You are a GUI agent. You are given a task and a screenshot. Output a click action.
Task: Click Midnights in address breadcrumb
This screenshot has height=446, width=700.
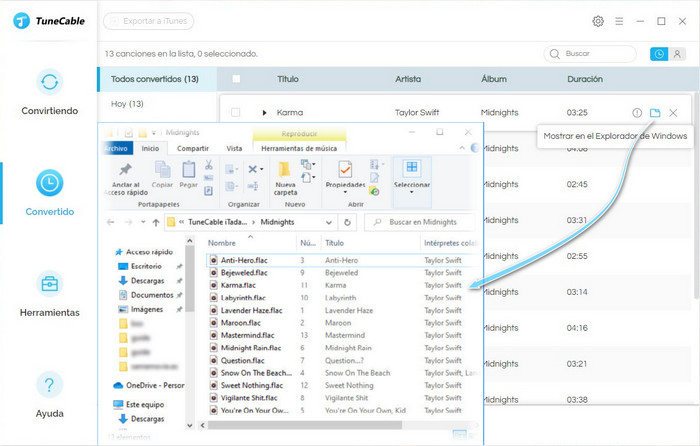pyautogui.click(x=277, y=222)
